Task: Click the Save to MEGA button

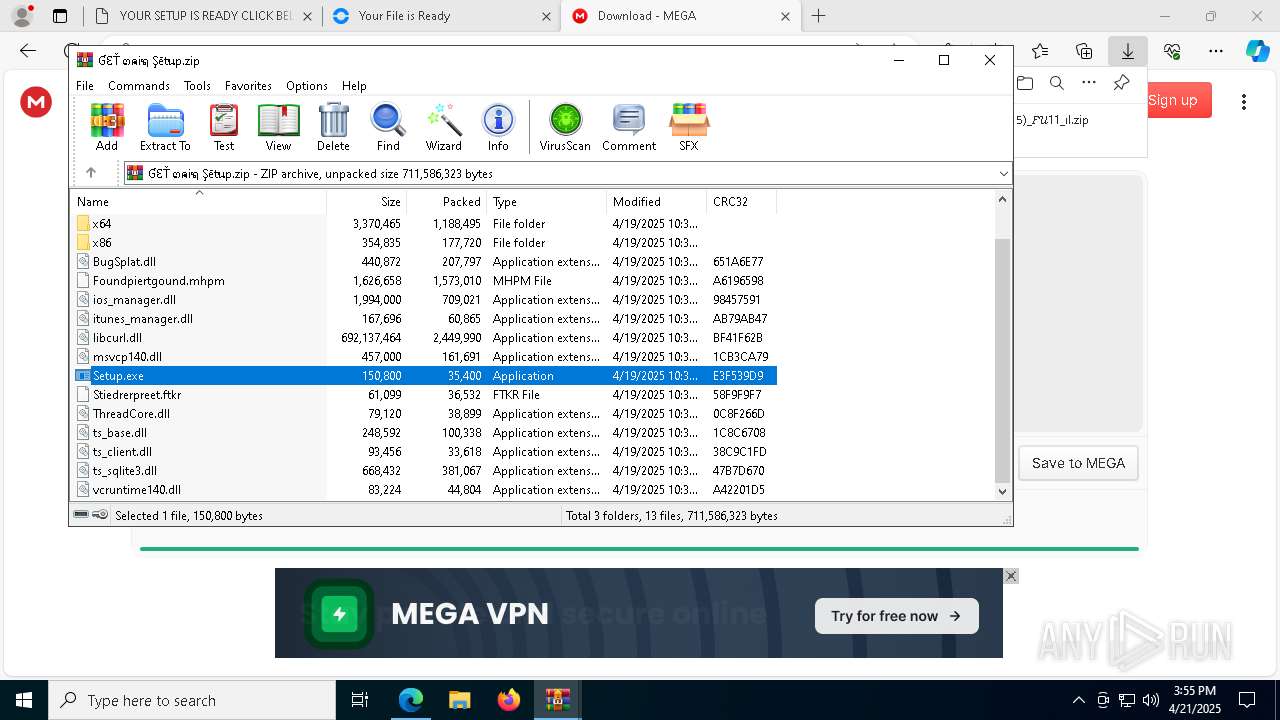Action: tap(1078, 463)
